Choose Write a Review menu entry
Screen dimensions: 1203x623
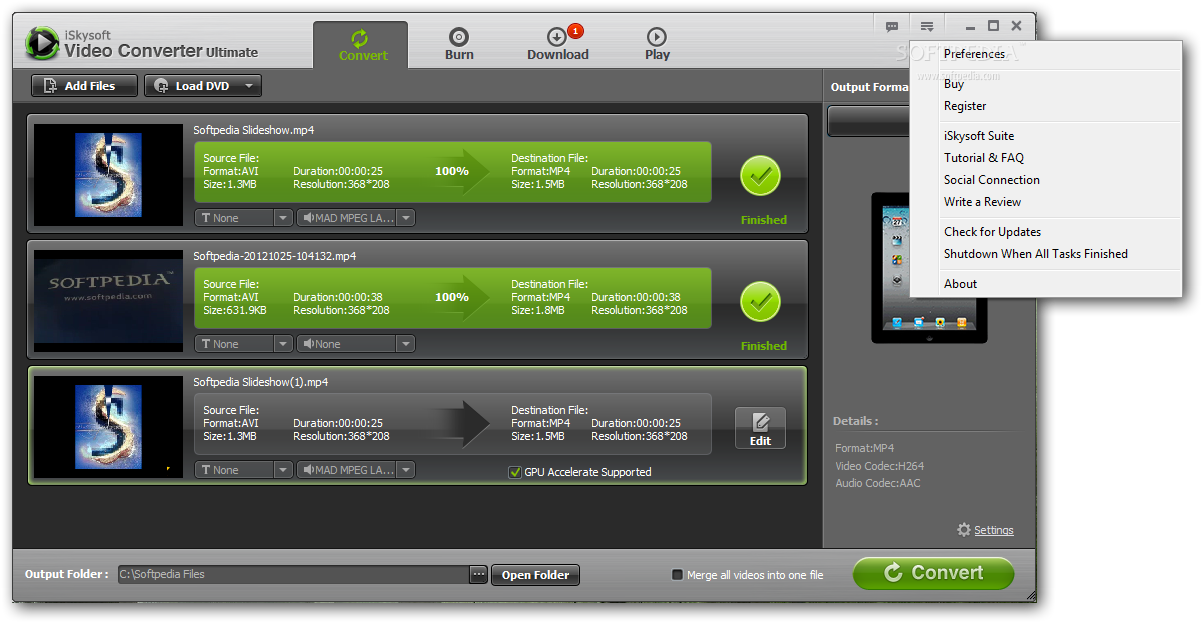(983, 202)
